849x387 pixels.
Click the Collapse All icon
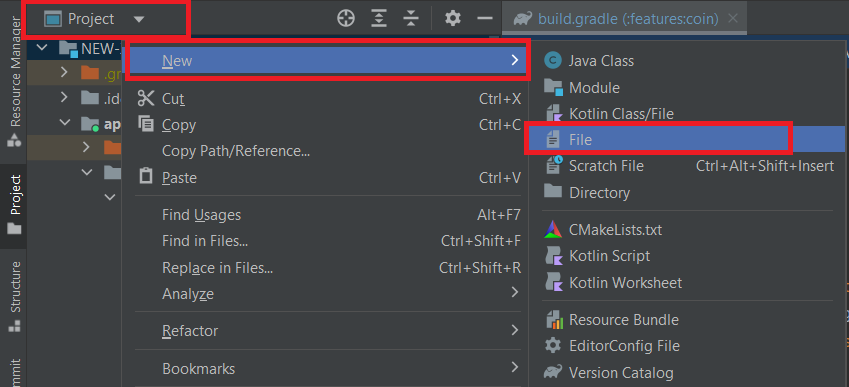pos(412,19)
